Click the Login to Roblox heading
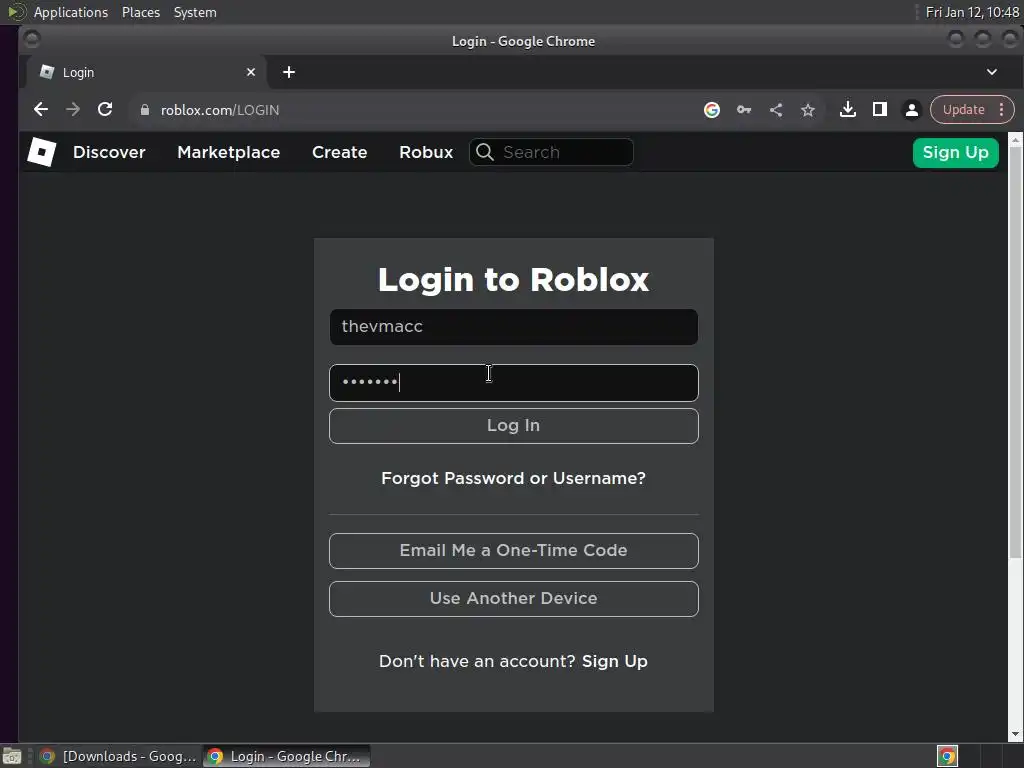Image resolution: width=1024 pixels, height=768 pixels. pyautogui.click(x=513, y=280)
